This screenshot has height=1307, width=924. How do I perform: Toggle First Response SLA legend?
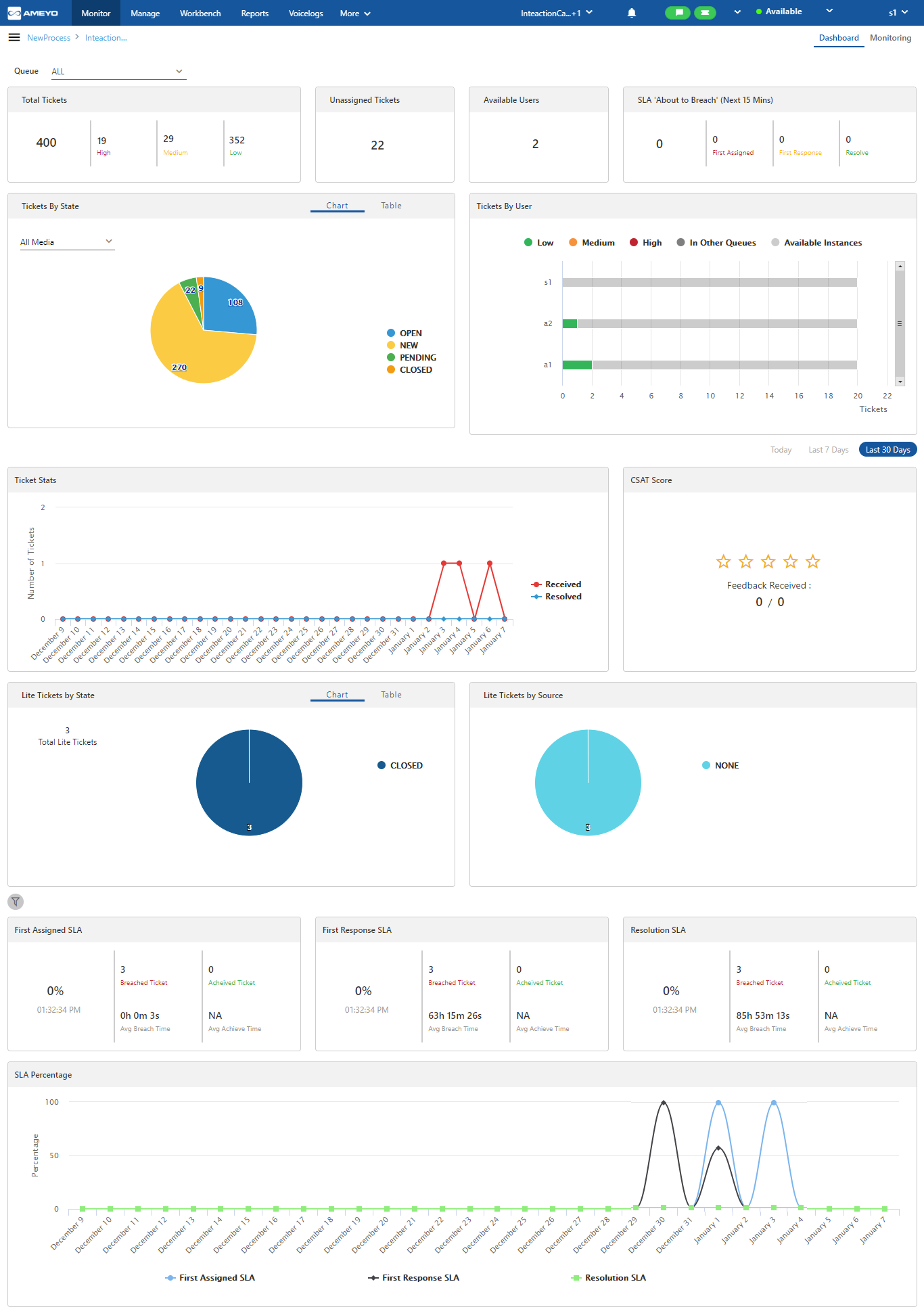(x=414, y=1278)
